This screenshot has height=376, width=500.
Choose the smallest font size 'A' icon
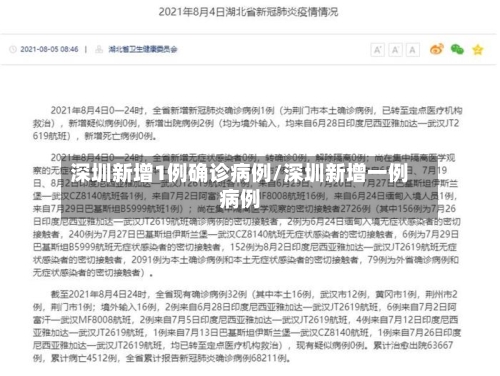click(x=413, y=50)
